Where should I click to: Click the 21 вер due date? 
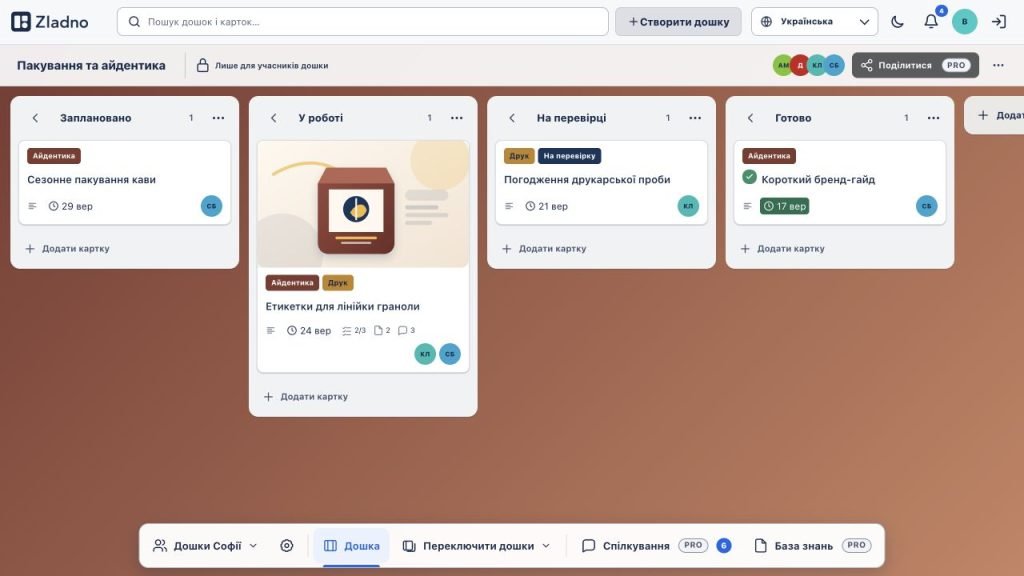point(547,206)
